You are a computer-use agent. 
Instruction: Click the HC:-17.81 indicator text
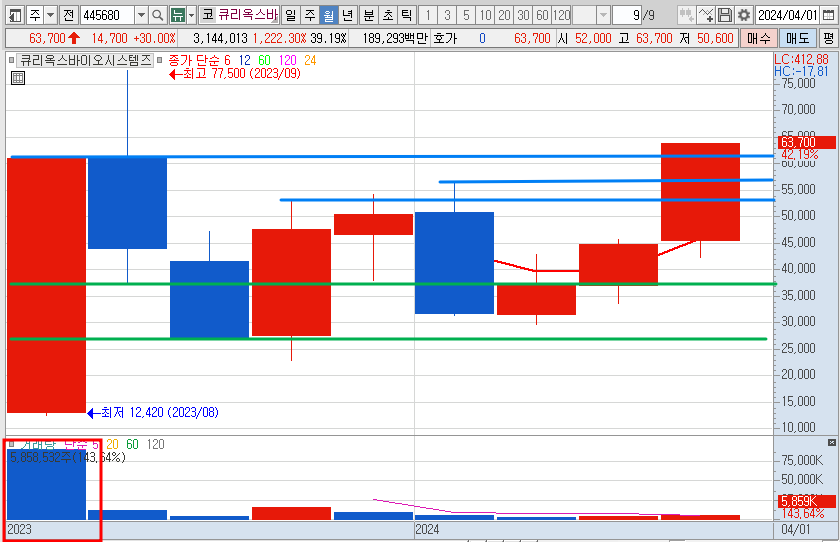tap(801, 72)
